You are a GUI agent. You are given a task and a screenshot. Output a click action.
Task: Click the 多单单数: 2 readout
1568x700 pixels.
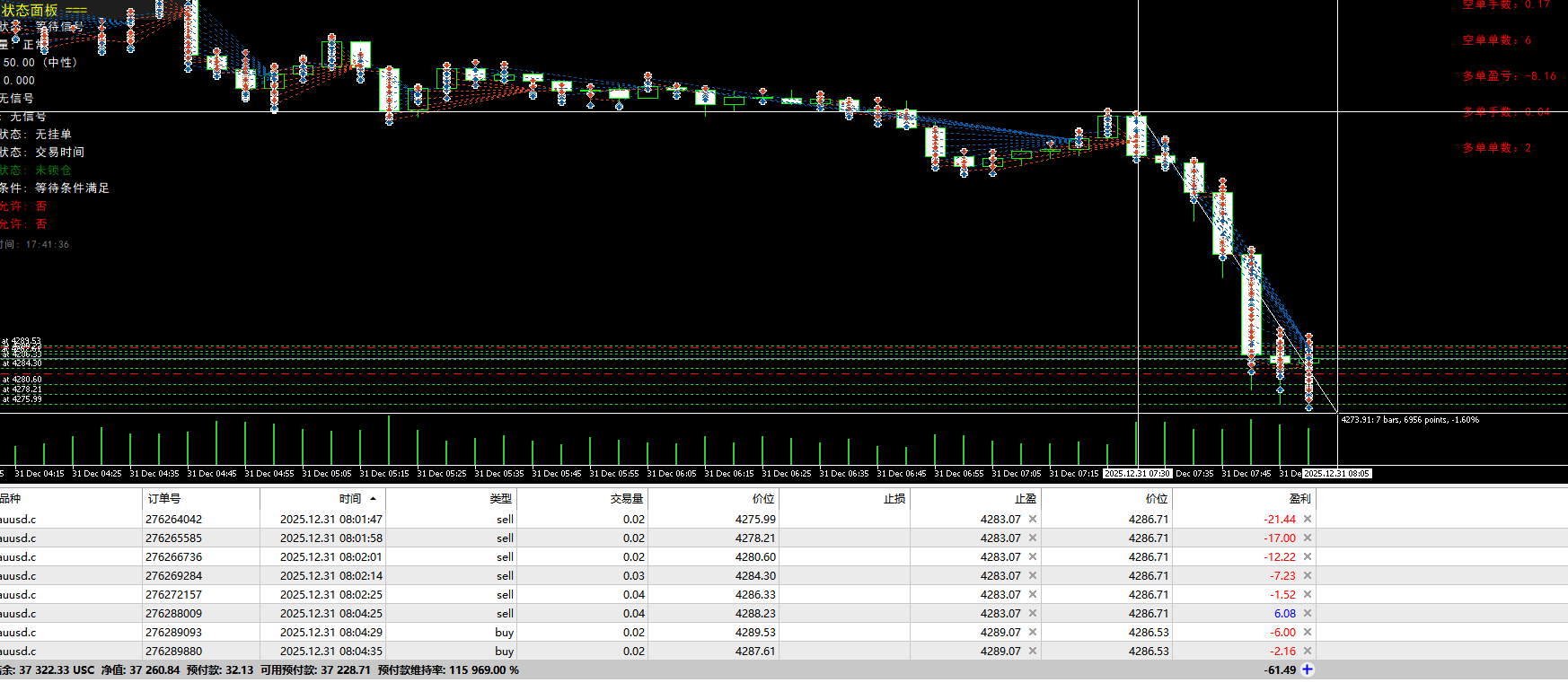tap(1497, 148)
